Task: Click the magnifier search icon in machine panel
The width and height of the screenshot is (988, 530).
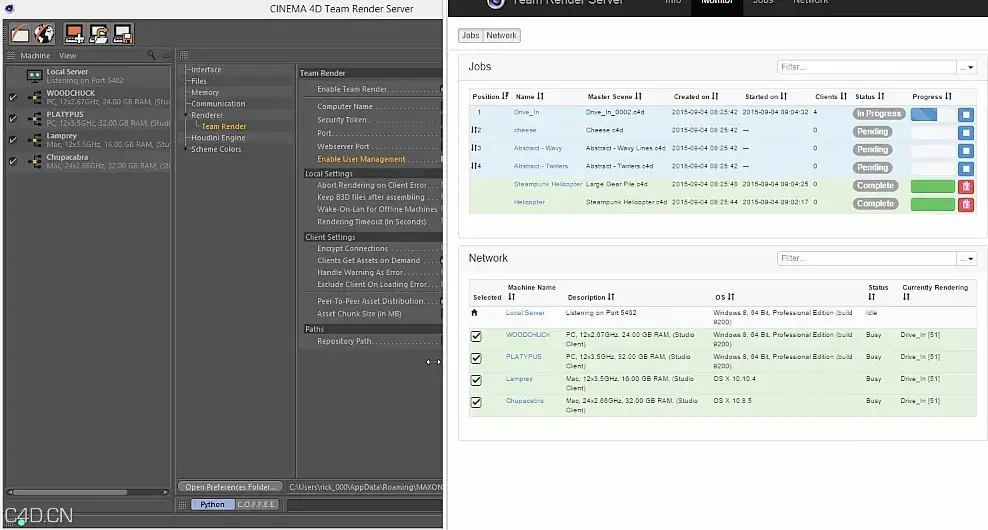Action: tap(151, 55)
